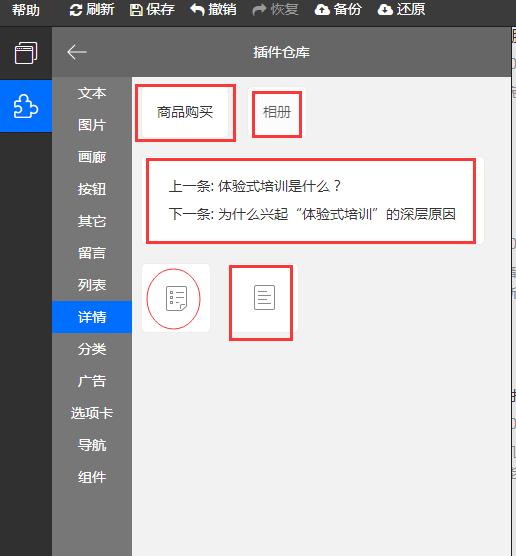Click 保存 save in top toolbar
Viewport: 516px width, 556px height.
click(x=152, y=10)
